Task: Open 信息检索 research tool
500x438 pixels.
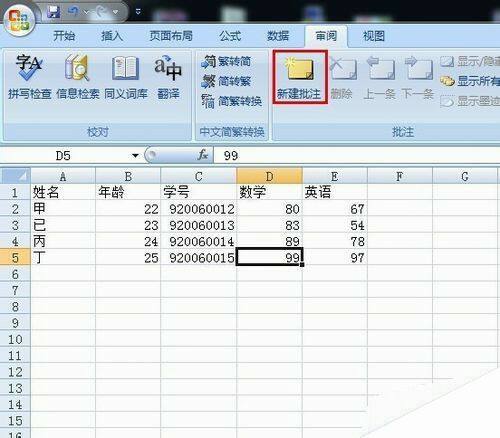Action: tap(77, 77)
